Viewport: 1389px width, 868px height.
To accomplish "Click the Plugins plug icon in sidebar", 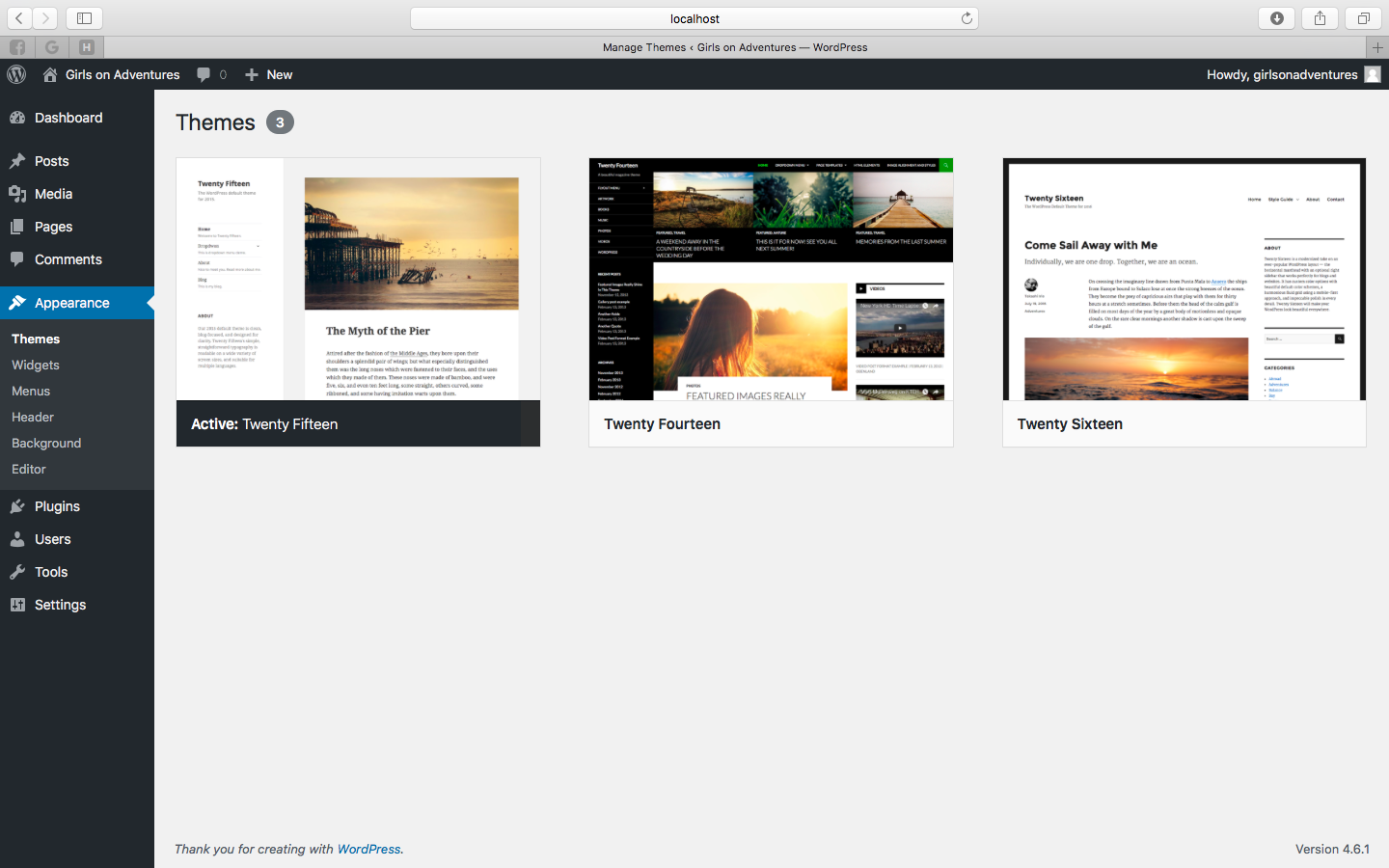I will (x=17, y=506).
